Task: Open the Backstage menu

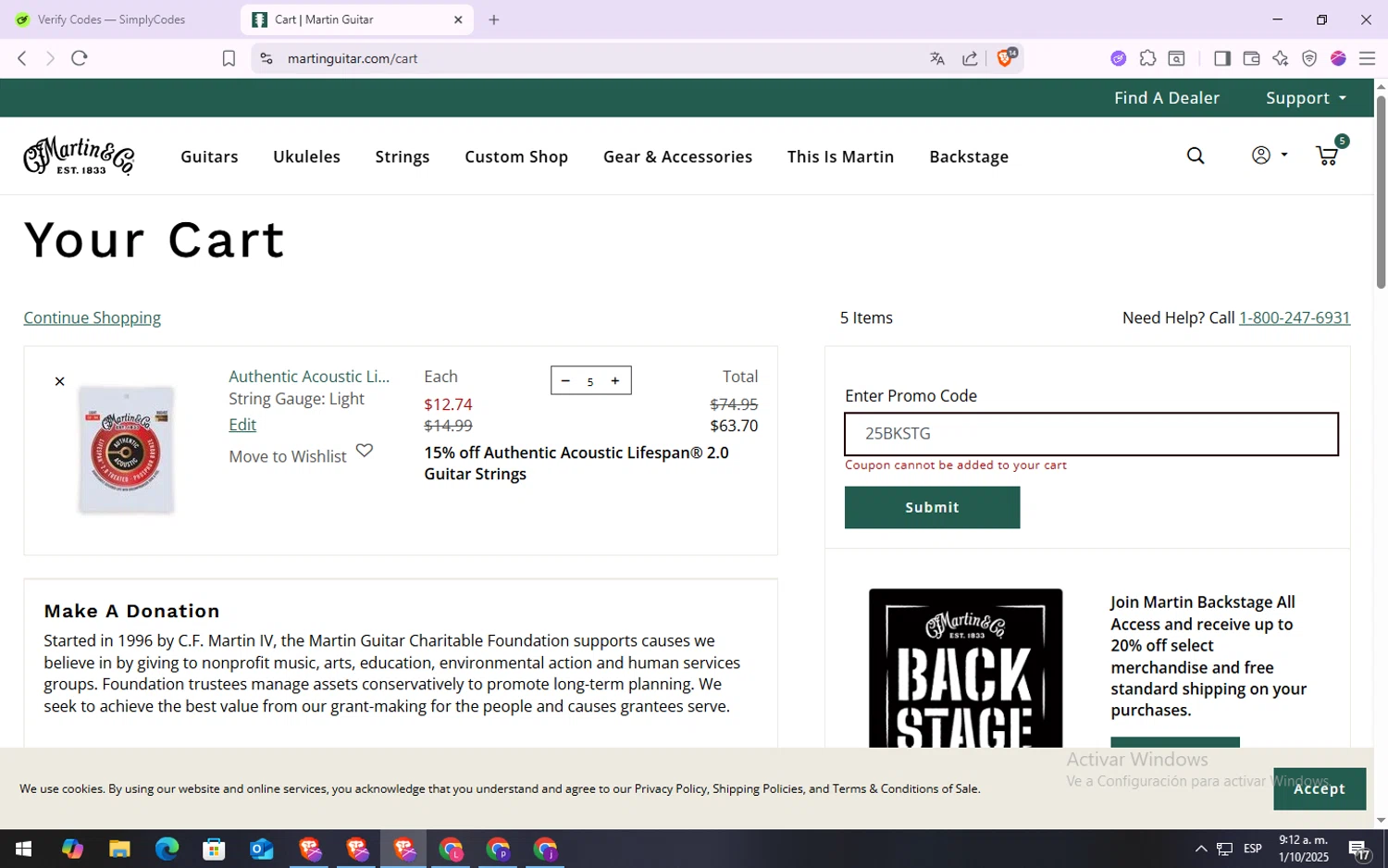Action: [969, 156]
